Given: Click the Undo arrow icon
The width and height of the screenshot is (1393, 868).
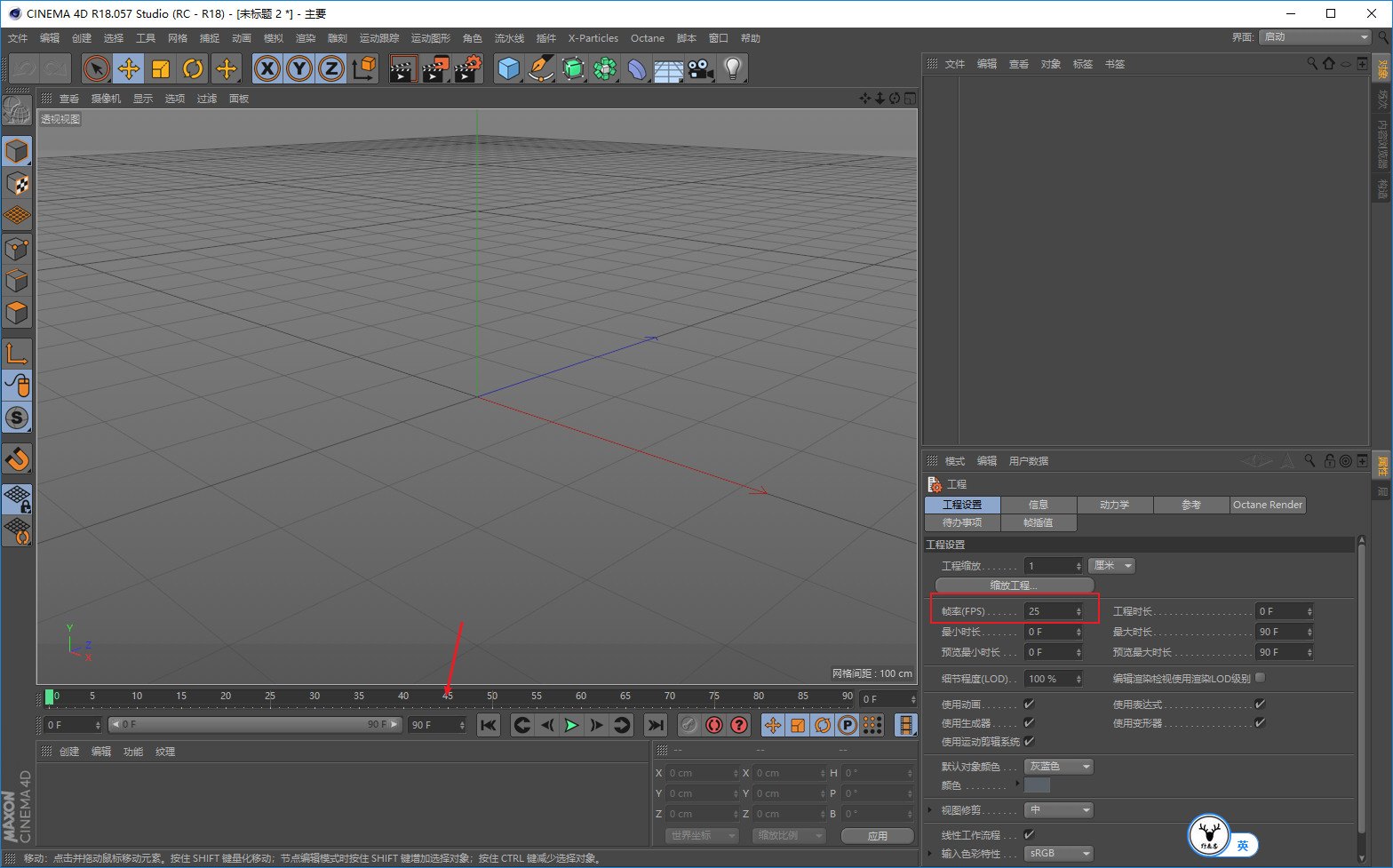Looking at the screenshot, I should tap(24, 68).
